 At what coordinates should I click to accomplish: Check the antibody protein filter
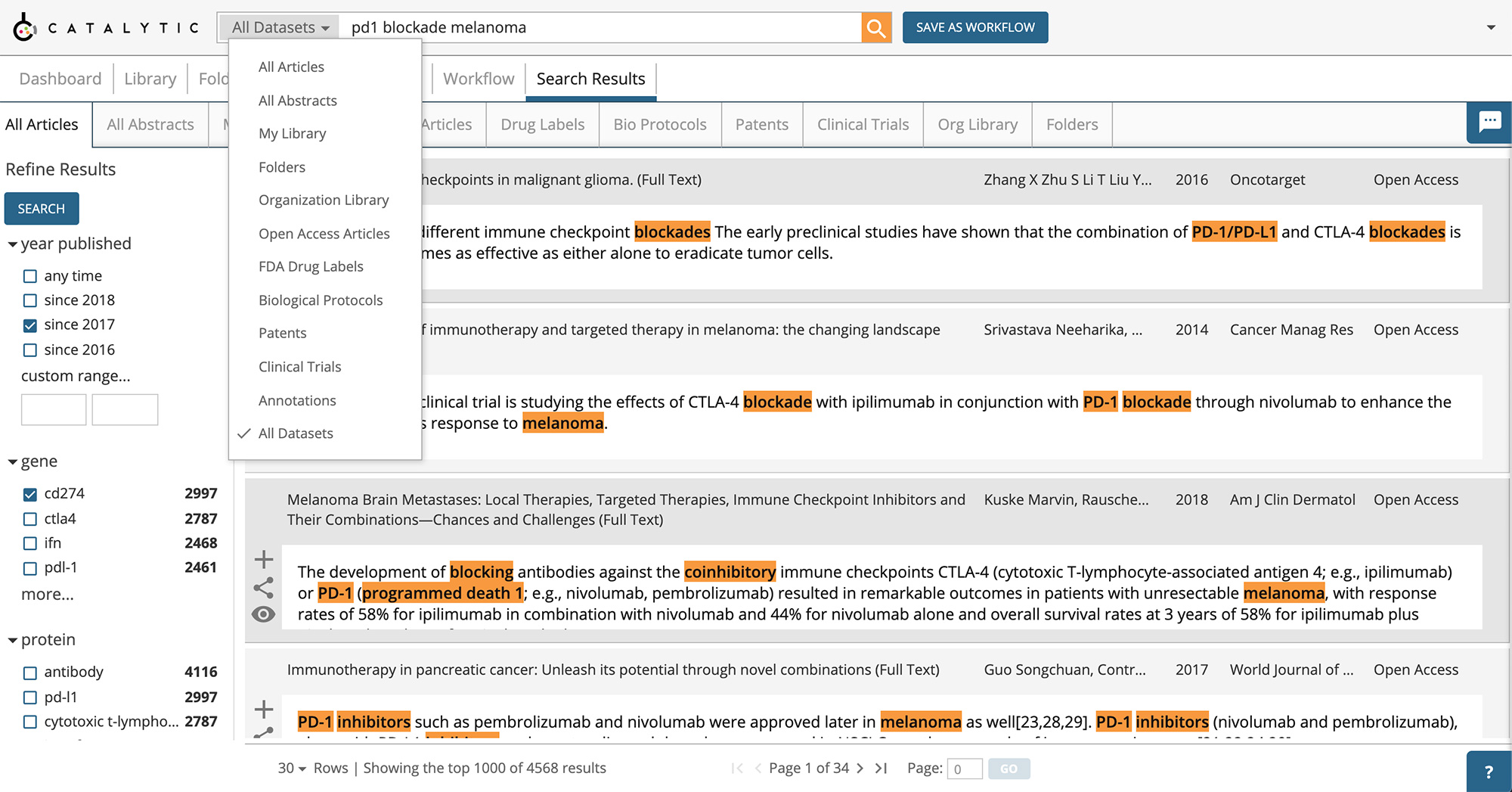(x=30, y=673)
